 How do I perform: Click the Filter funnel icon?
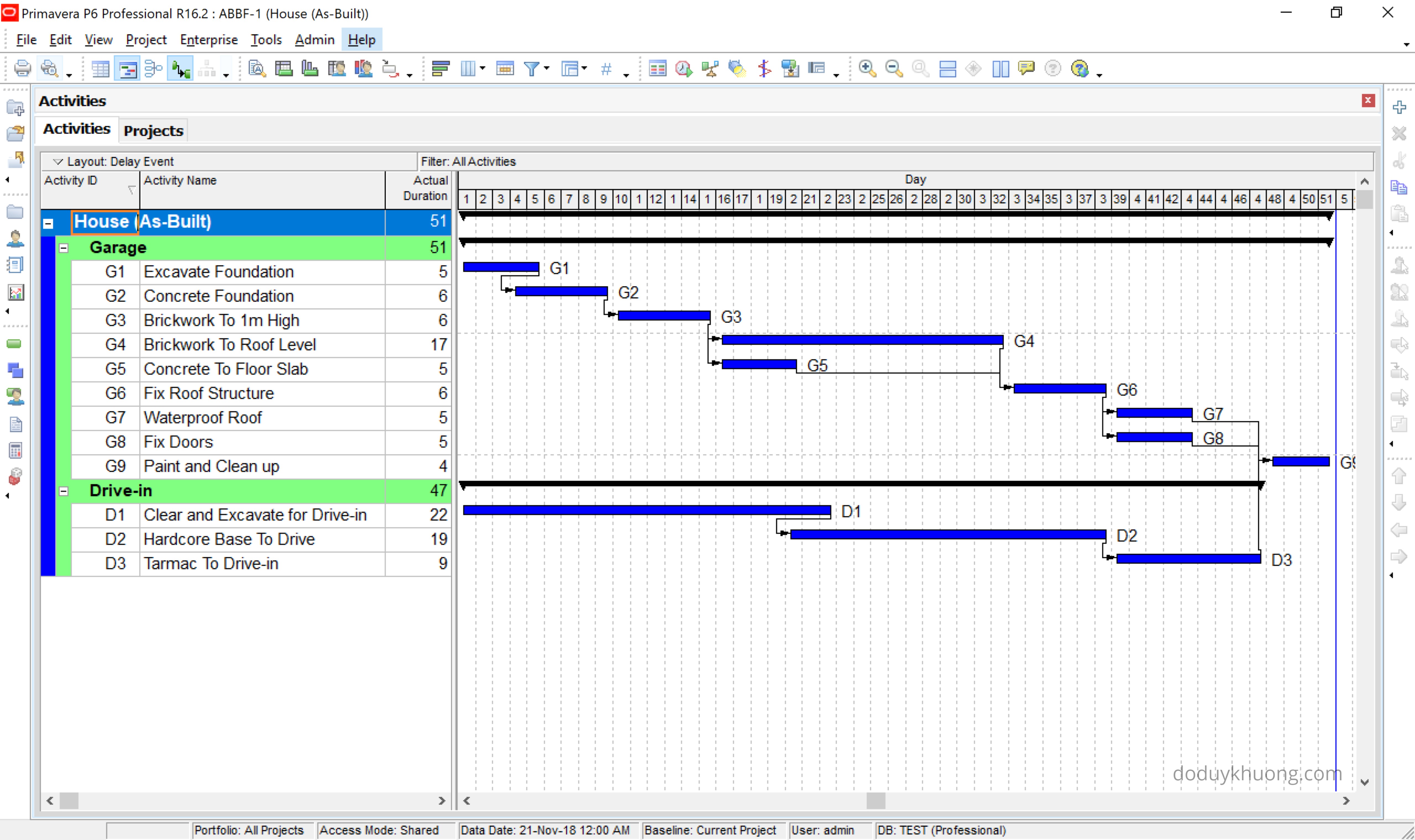coord(531,69)
